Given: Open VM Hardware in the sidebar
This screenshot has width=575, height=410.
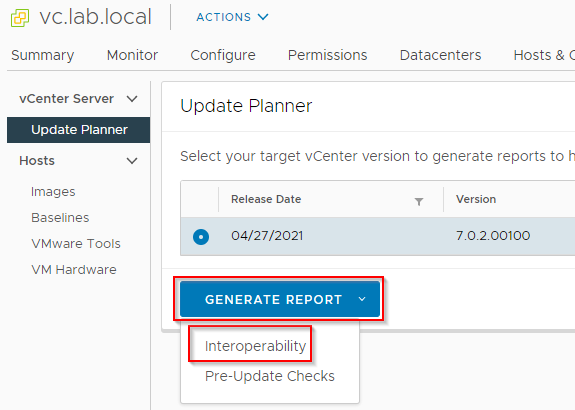Looking at the screenshot, I should coord(74,270).
